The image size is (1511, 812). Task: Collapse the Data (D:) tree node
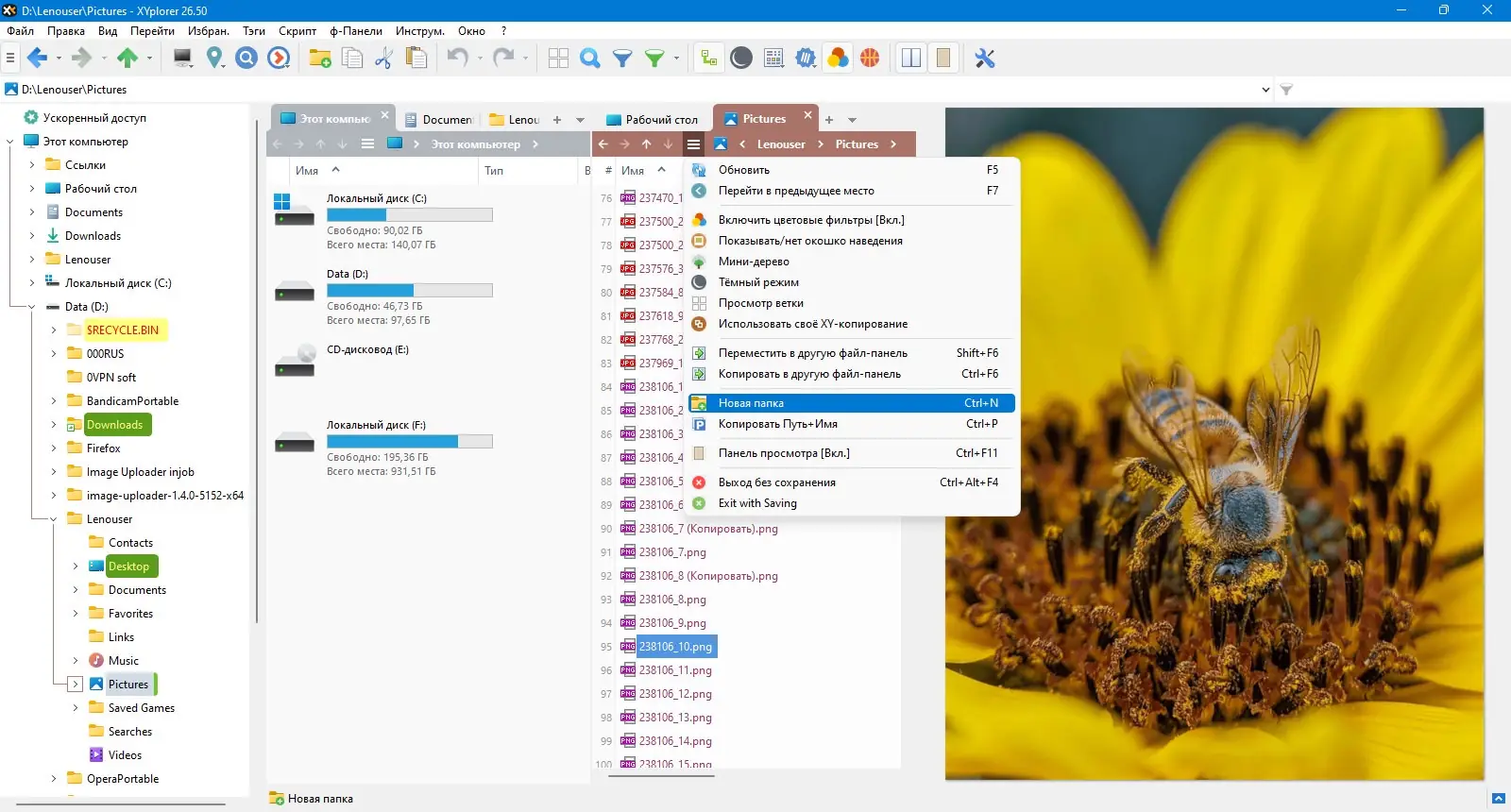tap(32, 307)
